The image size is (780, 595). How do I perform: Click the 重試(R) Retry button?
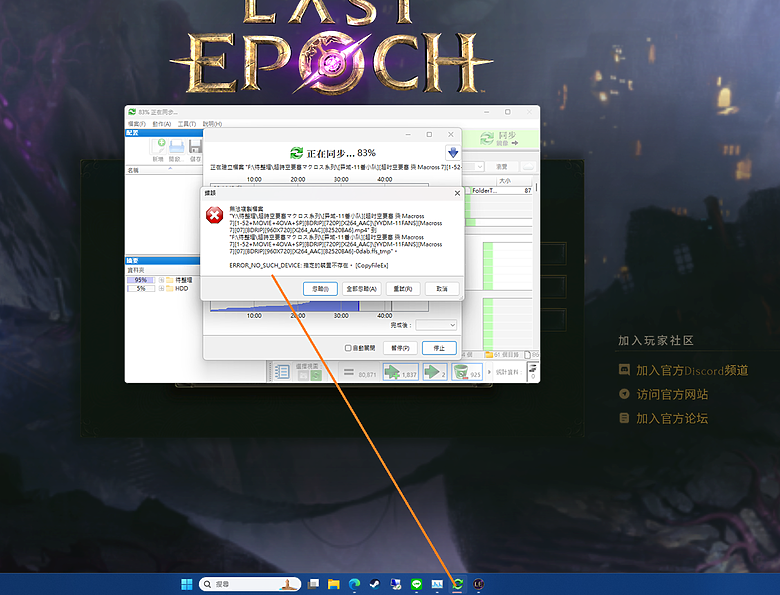(403, 289)
